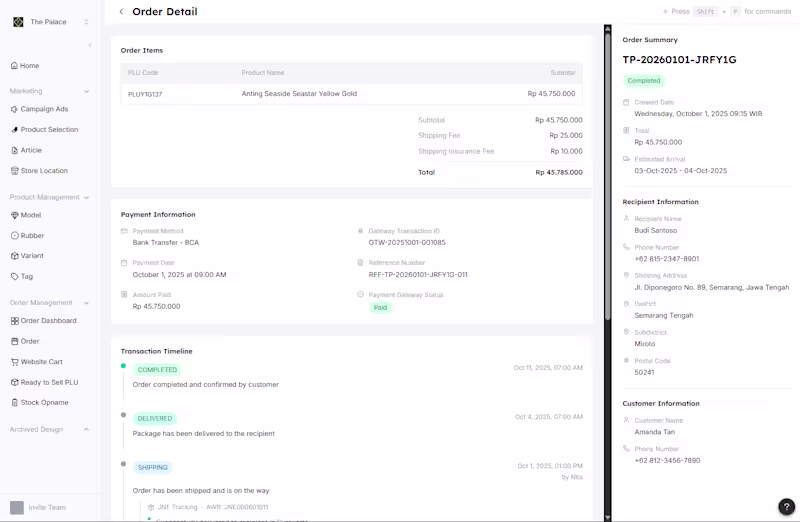
Task: Click Invite Team avatar
Action: (17, 507)
